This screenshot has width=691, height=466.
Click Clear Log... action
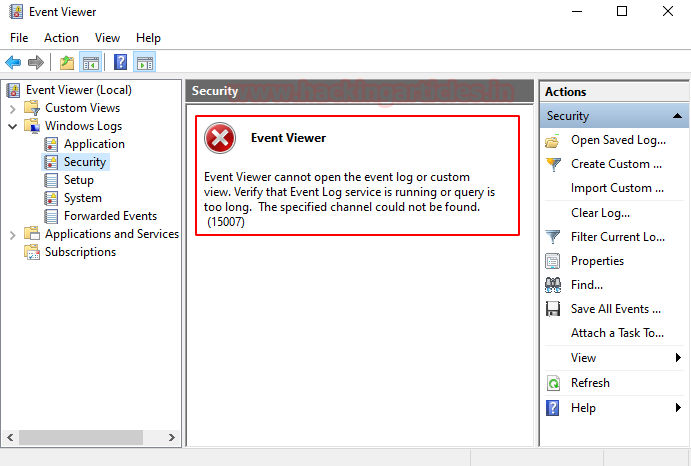coord(600,213)
